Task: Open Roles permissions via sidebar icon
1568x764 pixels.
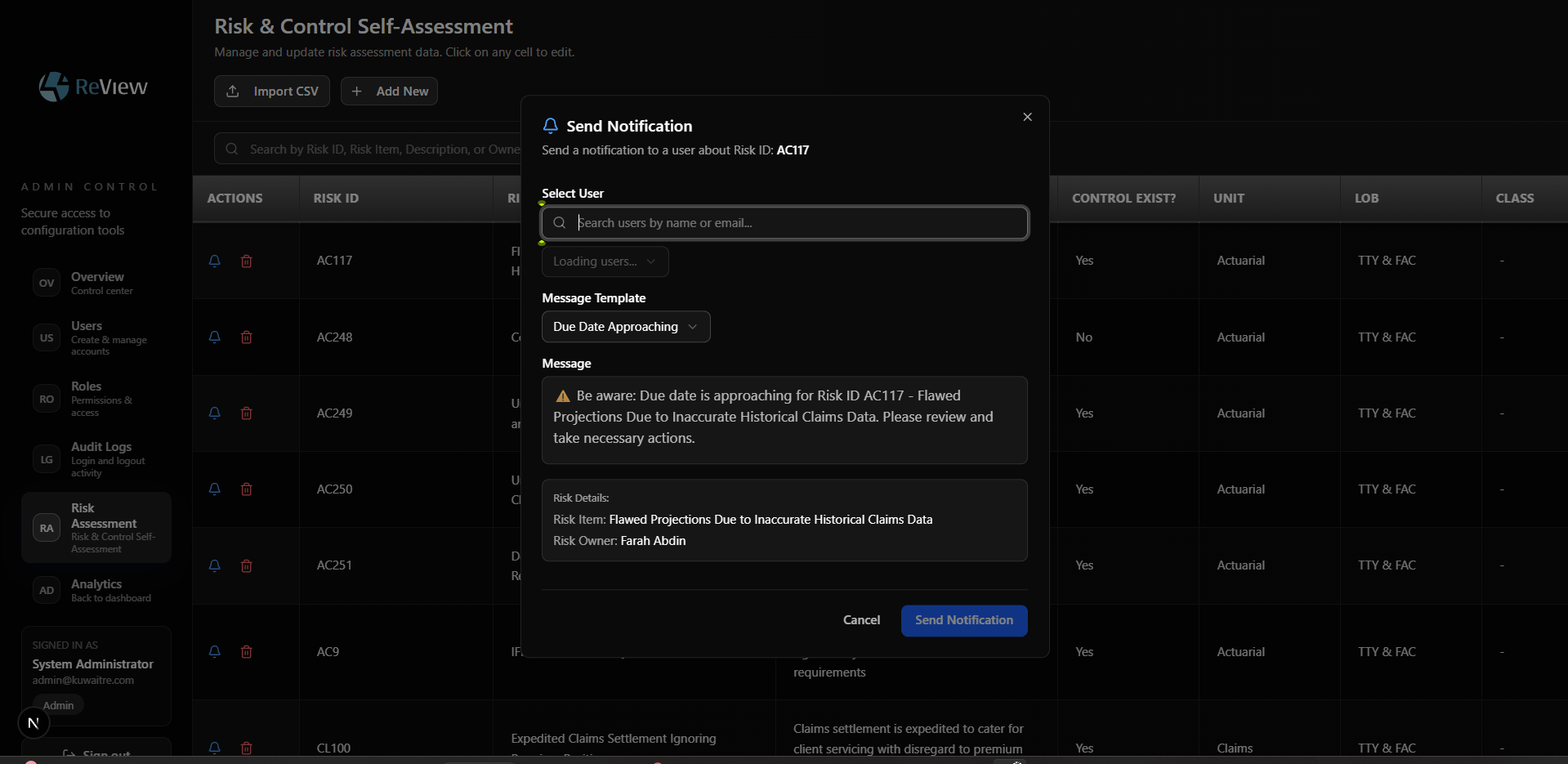Action: (47, 399)
